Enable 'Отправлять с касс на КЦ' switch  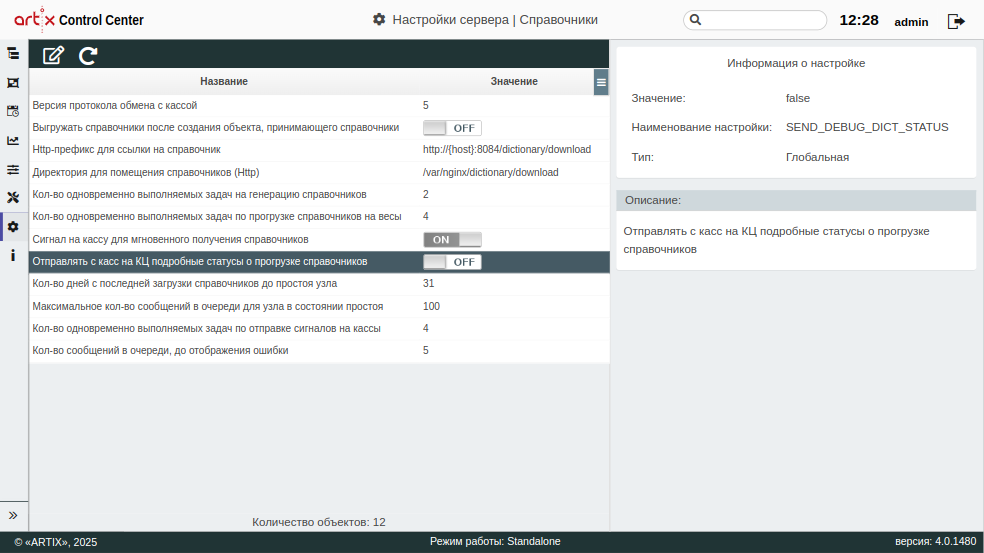[452, 262]
